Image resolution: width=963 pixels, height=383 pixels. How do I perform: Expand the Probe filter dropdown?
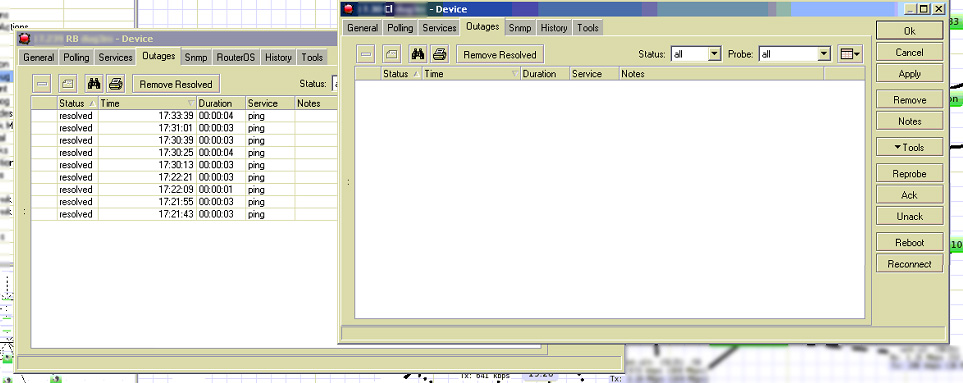pyautogui.click(x=824, y=54)
